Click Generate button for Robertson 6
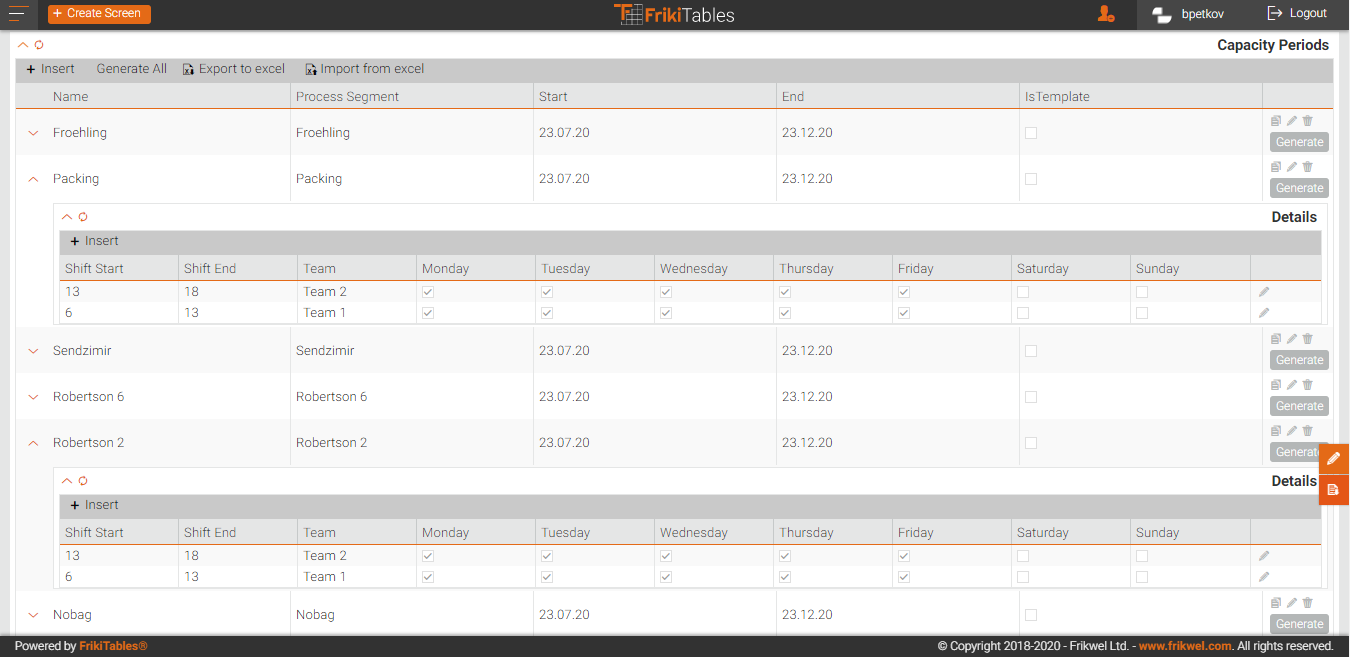The image size is (1350, 657). 1299,406
